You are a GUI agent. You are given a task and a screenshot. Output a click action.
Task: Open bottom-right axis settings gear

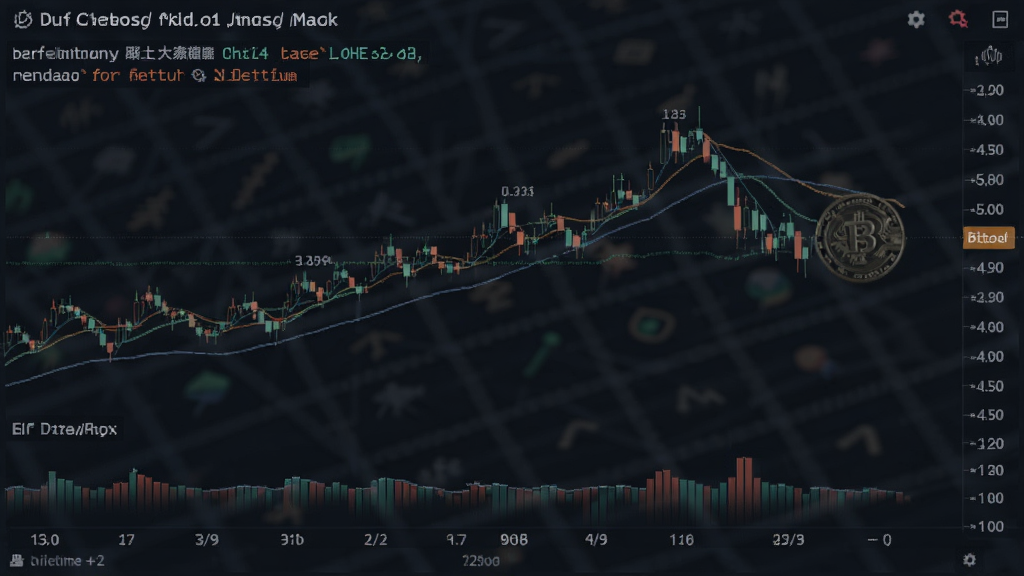click(970, 560)
